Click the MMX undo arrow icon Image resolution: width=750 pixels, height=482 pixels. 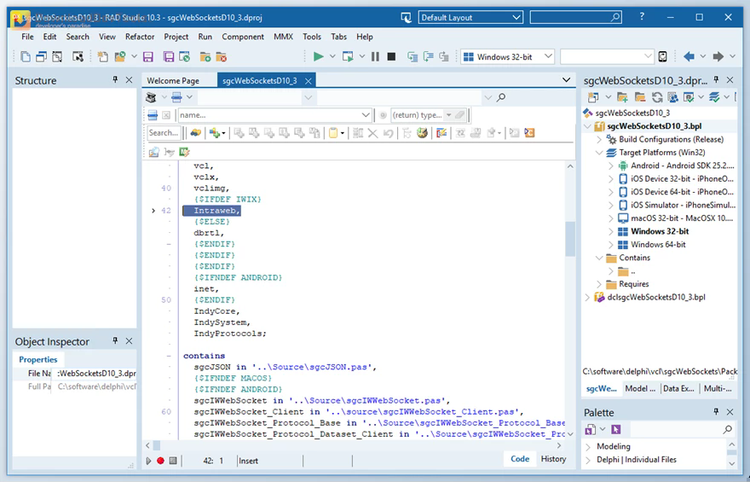coord(388,133)
